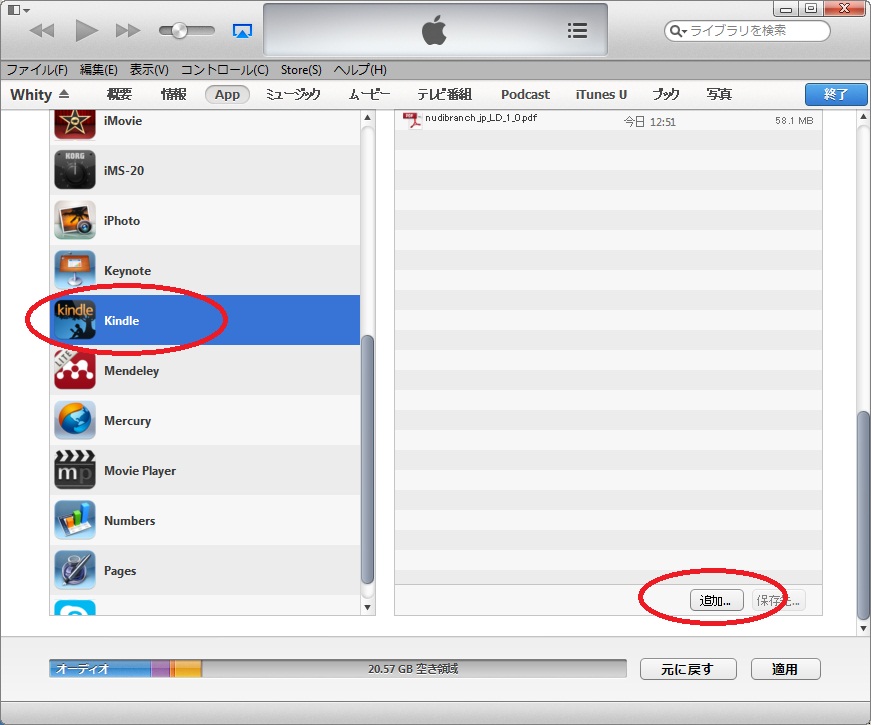Open the Up Next list icon

(577, 31)
